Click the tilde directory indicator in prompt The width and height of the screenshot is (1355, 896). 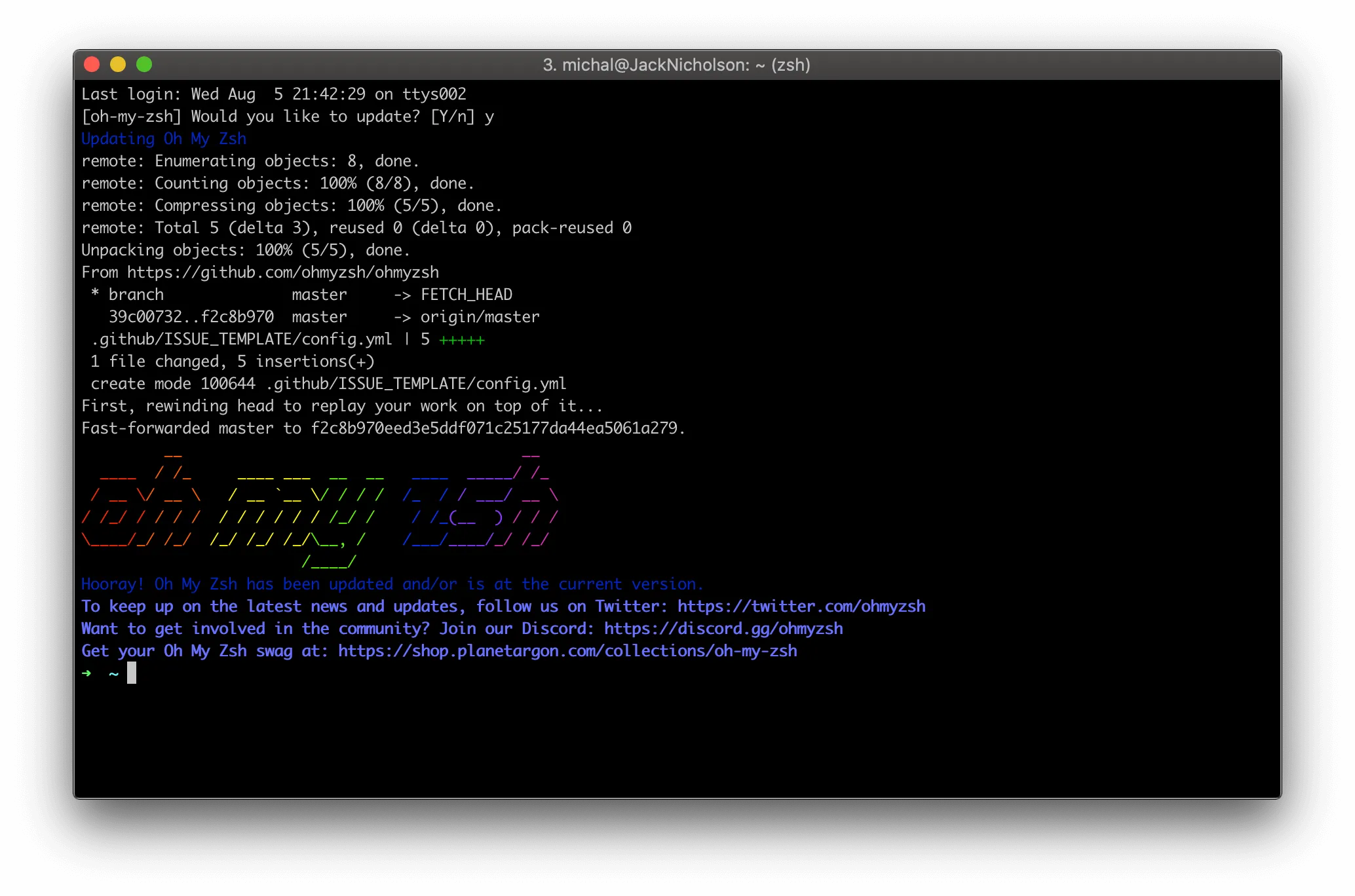(113, 674)
